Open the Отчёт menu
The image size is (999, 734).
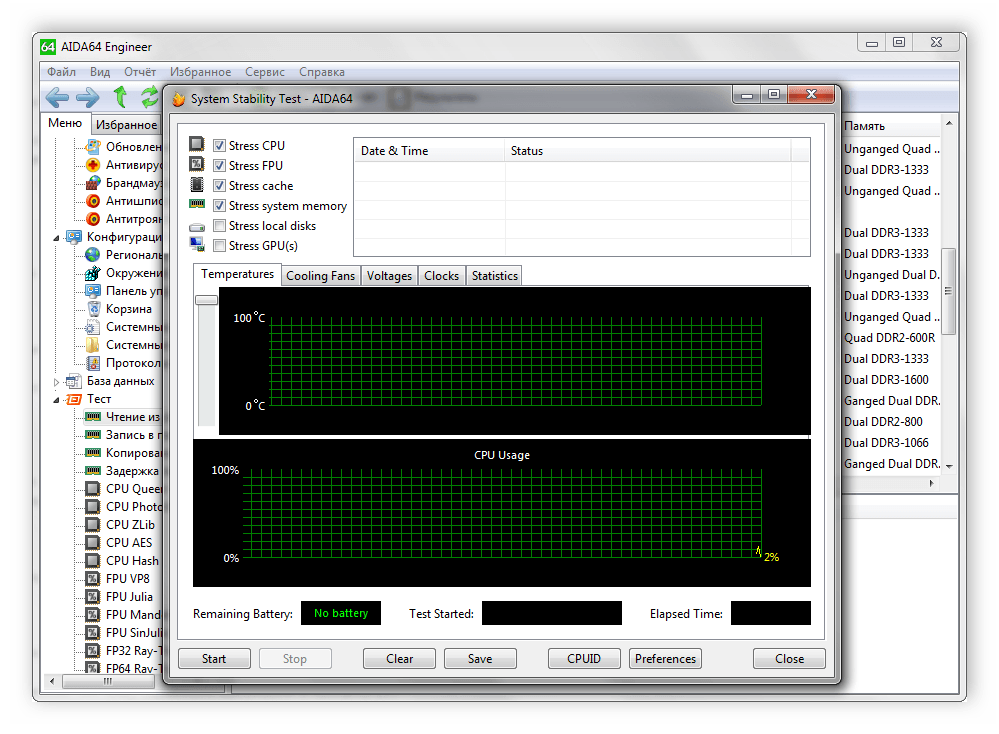140,72
